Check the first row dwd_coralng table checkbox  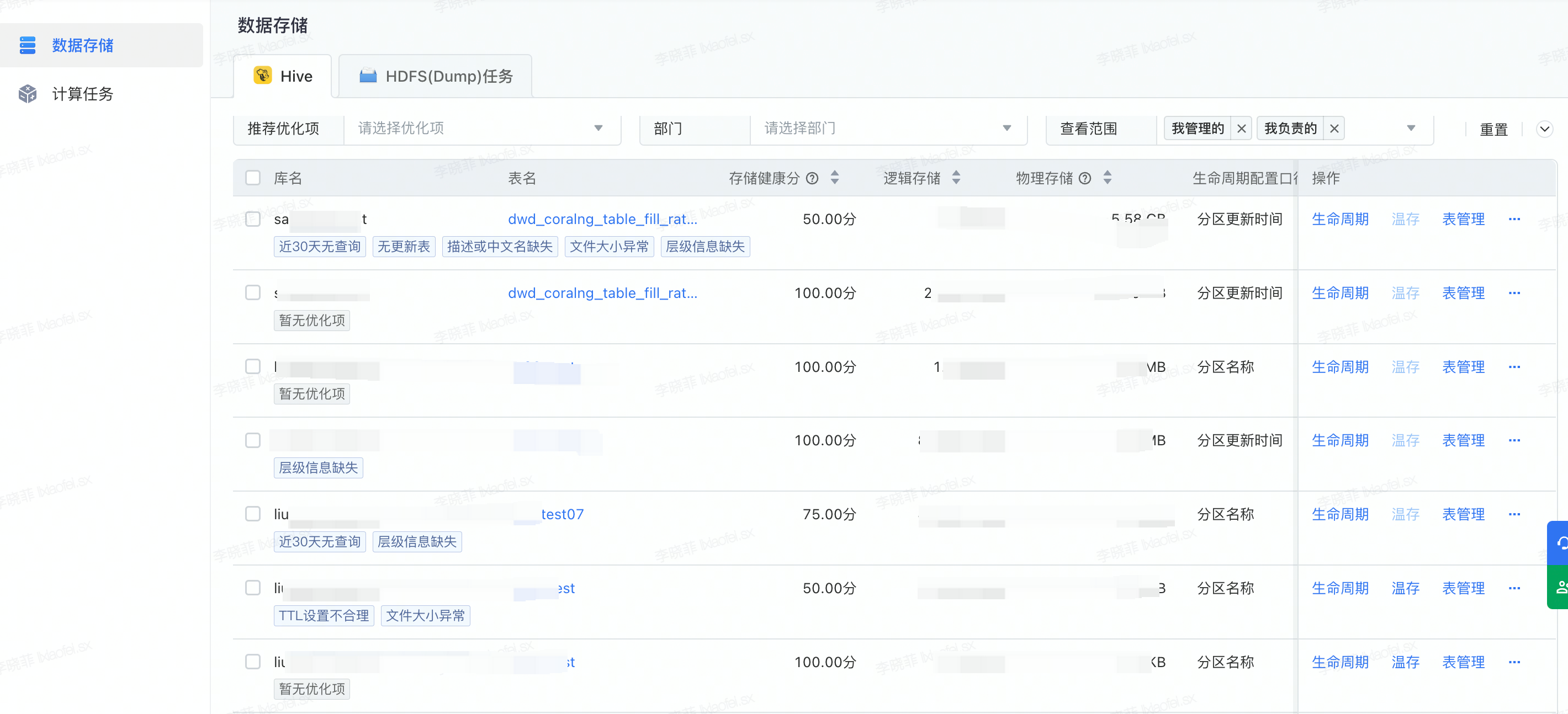[x=253, y=219]
